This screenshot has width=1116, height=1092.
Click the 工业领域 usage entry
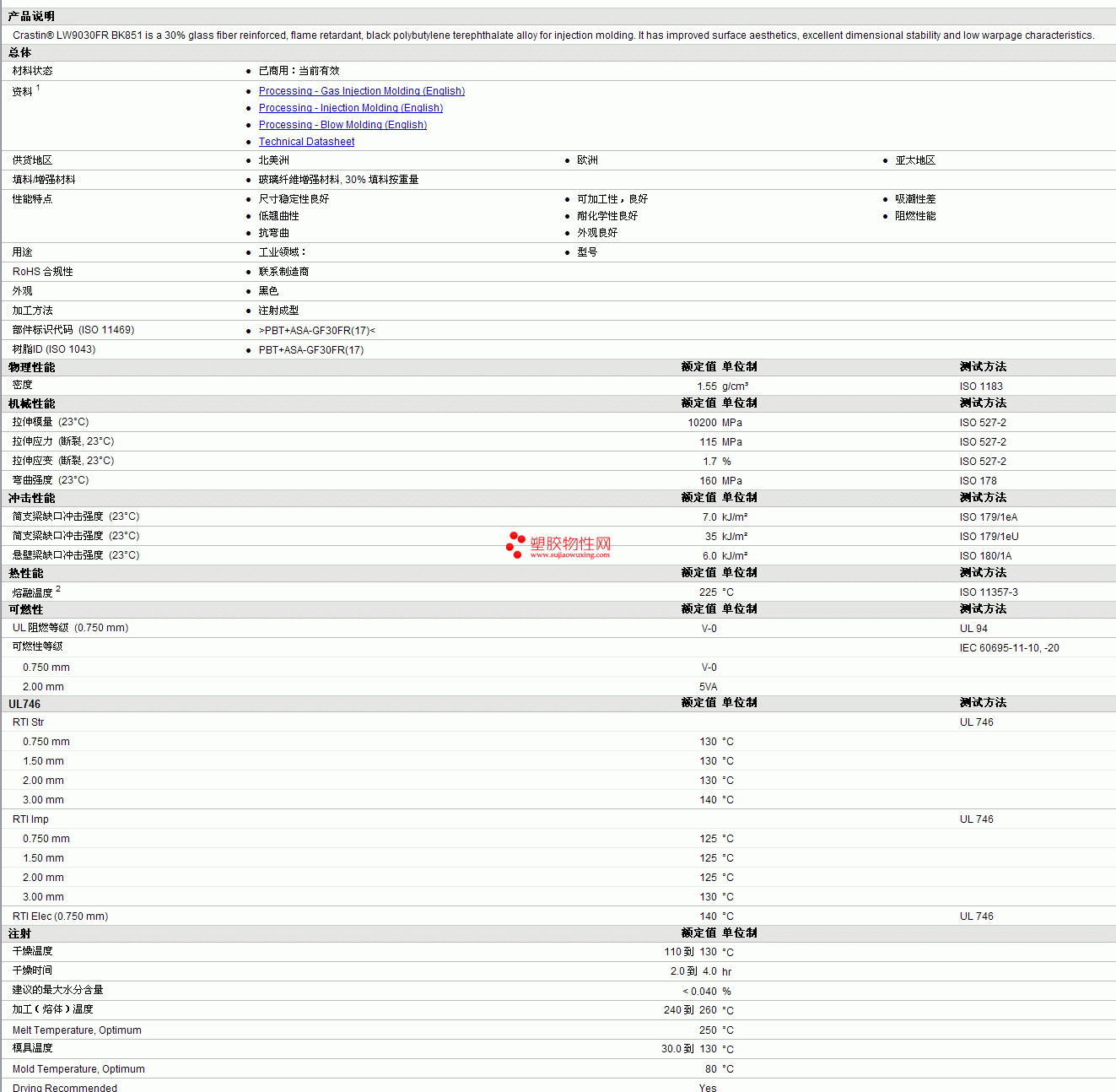click(x=282, y=252)
